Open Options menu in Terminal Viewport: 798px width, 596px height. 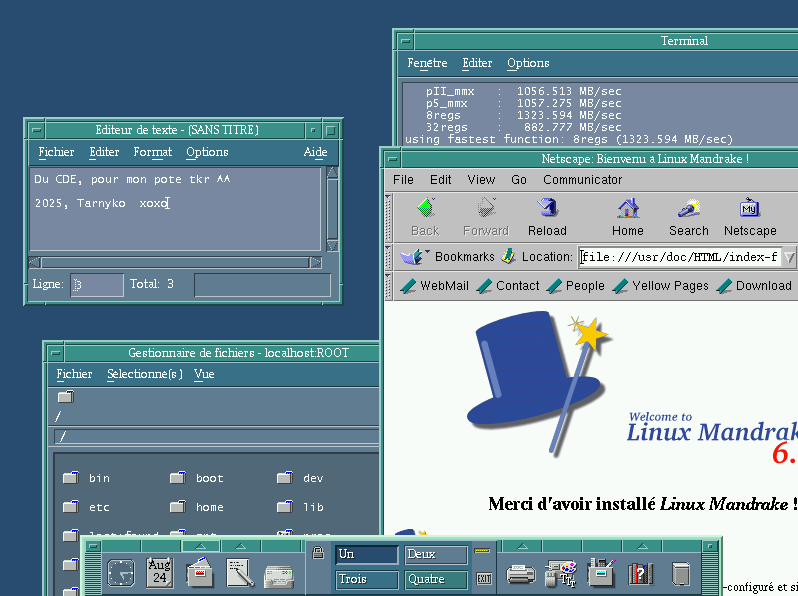[x=528, y=63]
